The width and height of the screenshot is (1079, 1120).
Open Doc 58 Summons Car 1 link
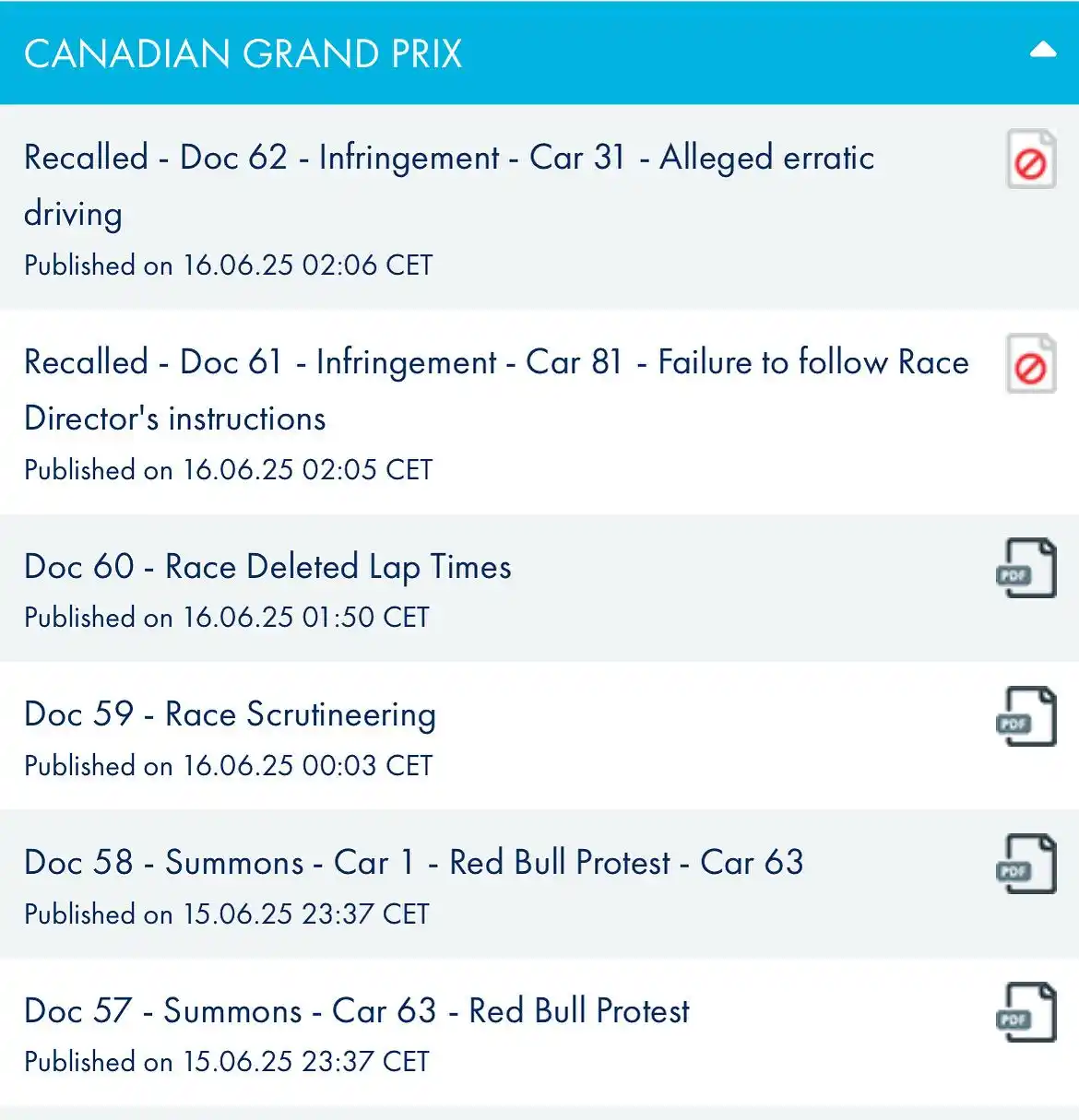(x=414, y=863)
